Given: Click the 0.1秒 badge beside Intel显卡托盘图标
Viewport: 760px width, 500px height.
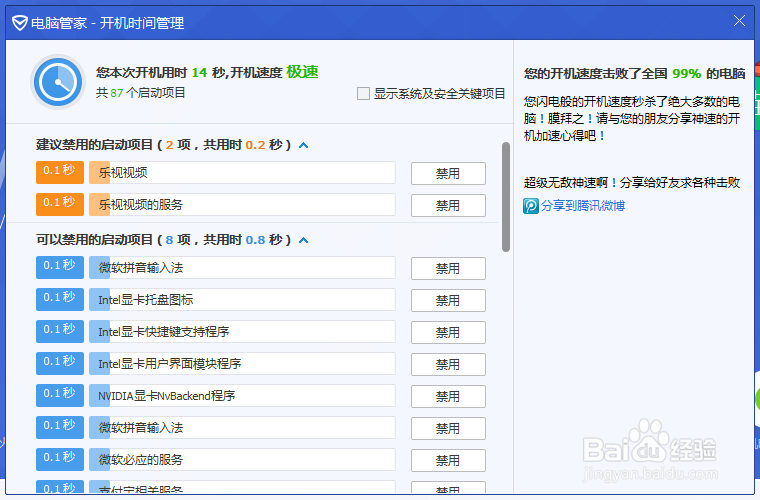Looking at the screenshot, I should 60,299.
